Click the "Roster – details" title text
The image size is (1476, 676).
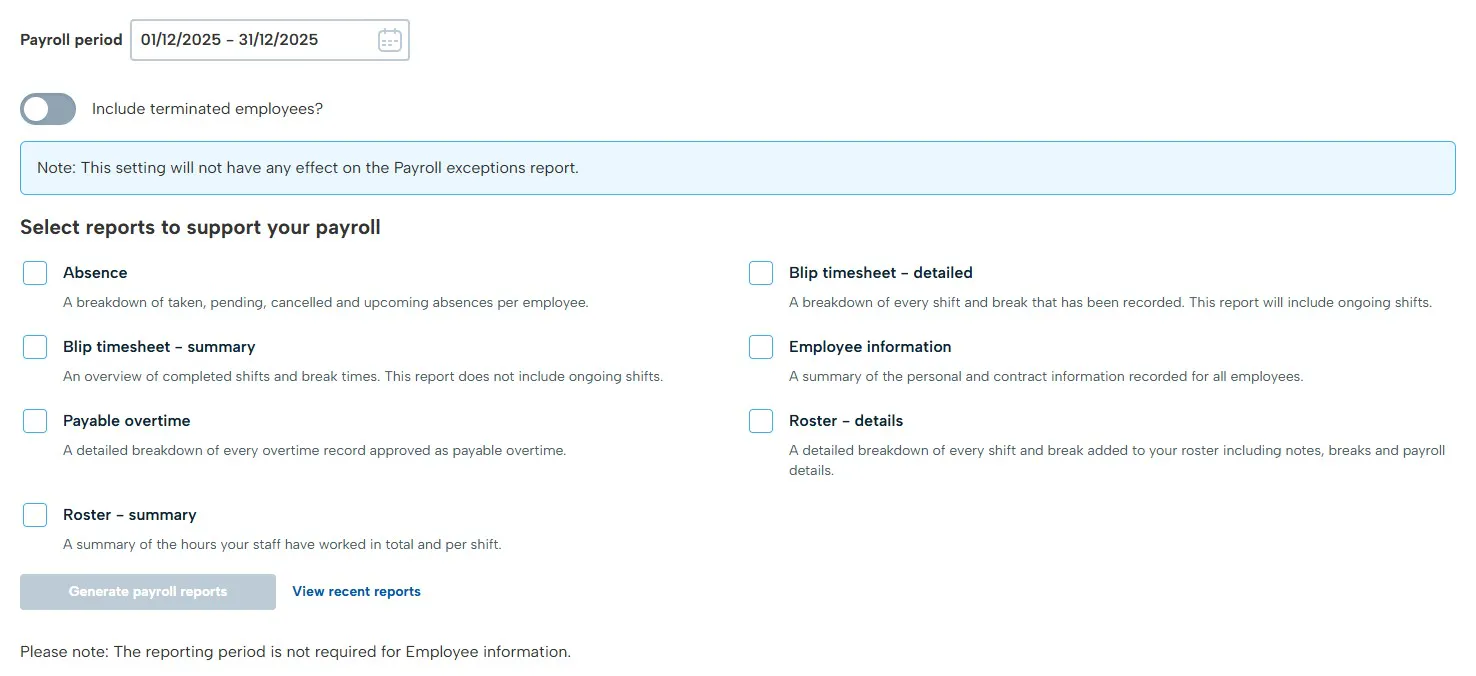pos(845,421)
